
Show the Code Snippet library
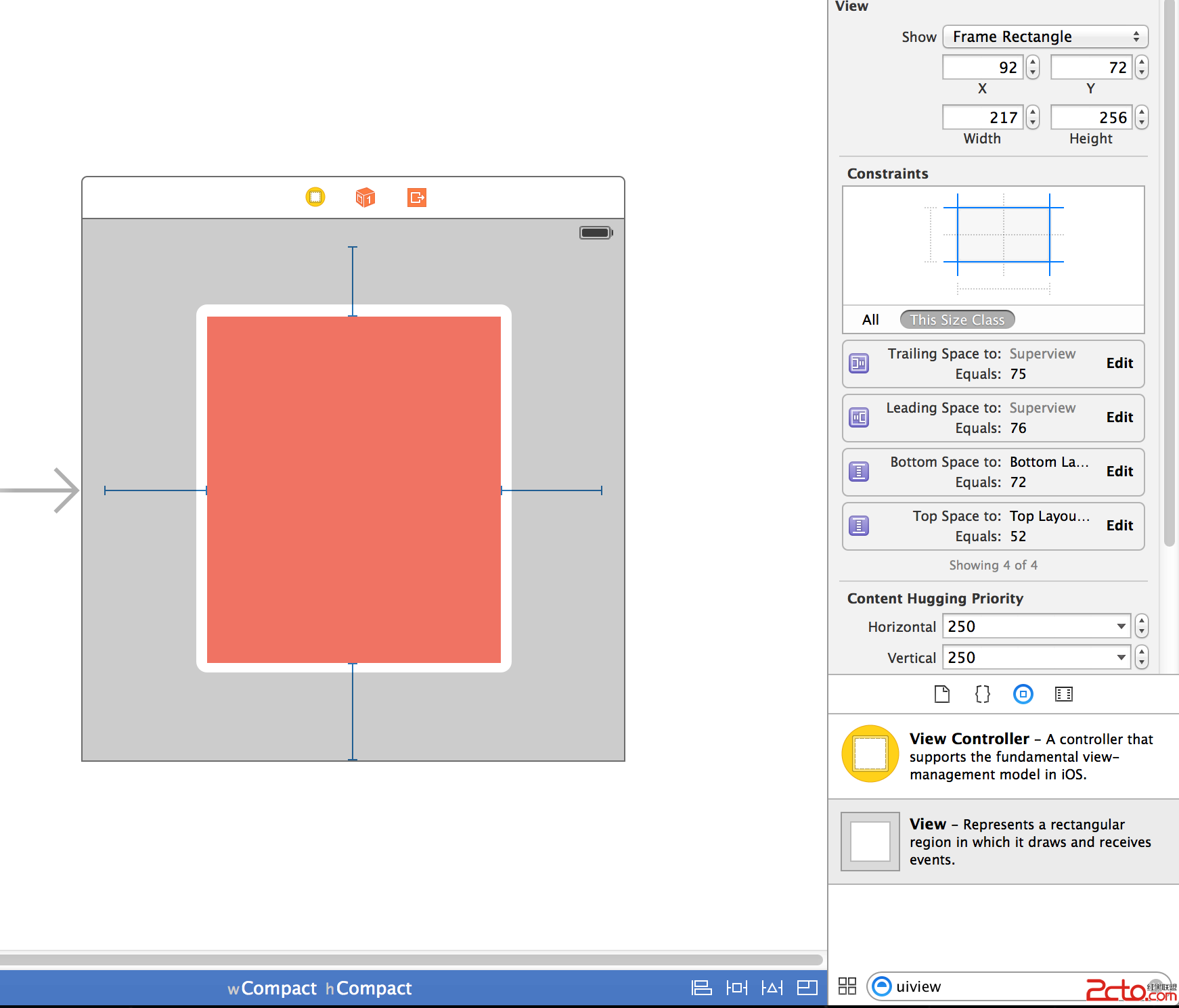pyautogui.click(x=982, y=694)
